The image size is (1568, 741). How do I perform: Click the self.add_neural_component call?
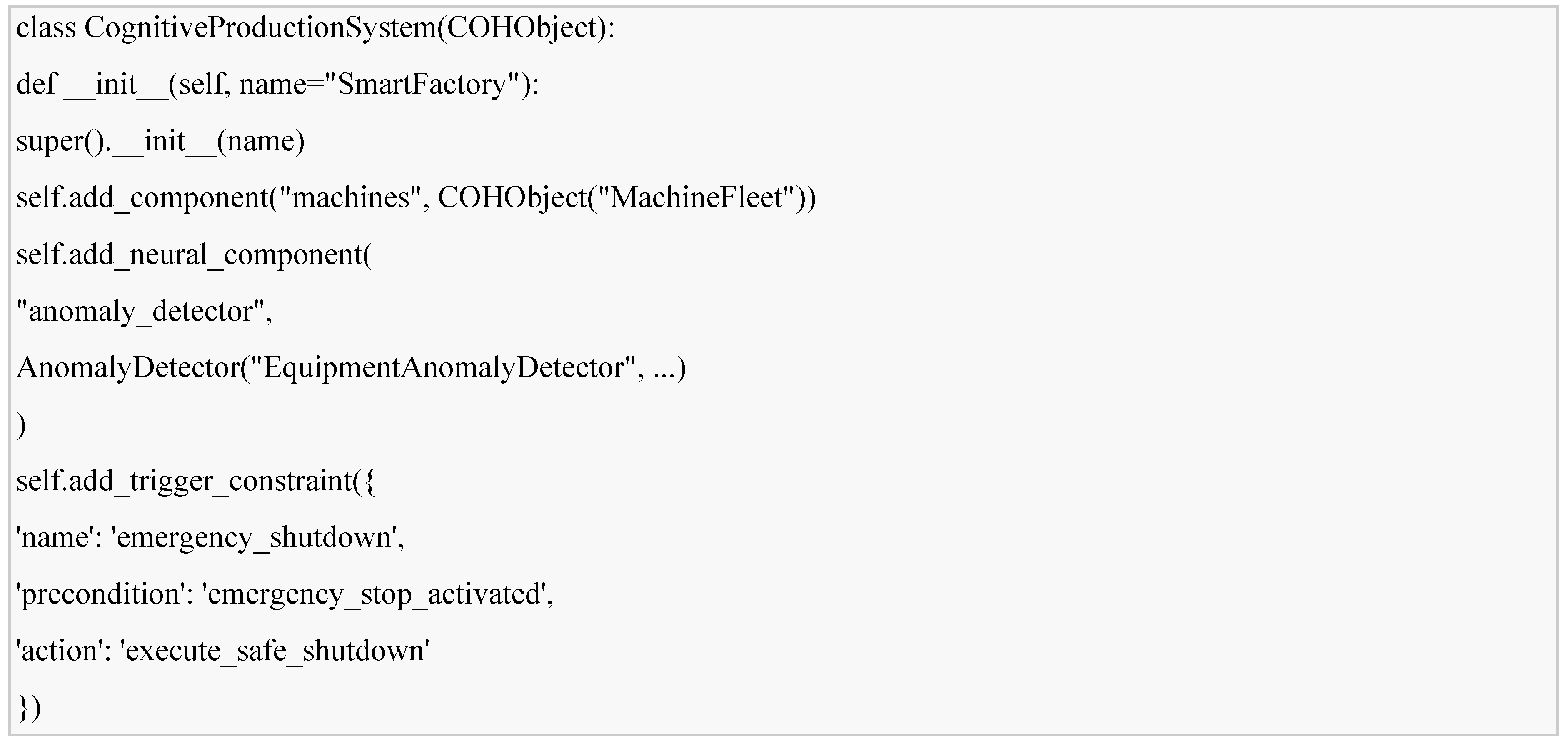click(194, 254)
